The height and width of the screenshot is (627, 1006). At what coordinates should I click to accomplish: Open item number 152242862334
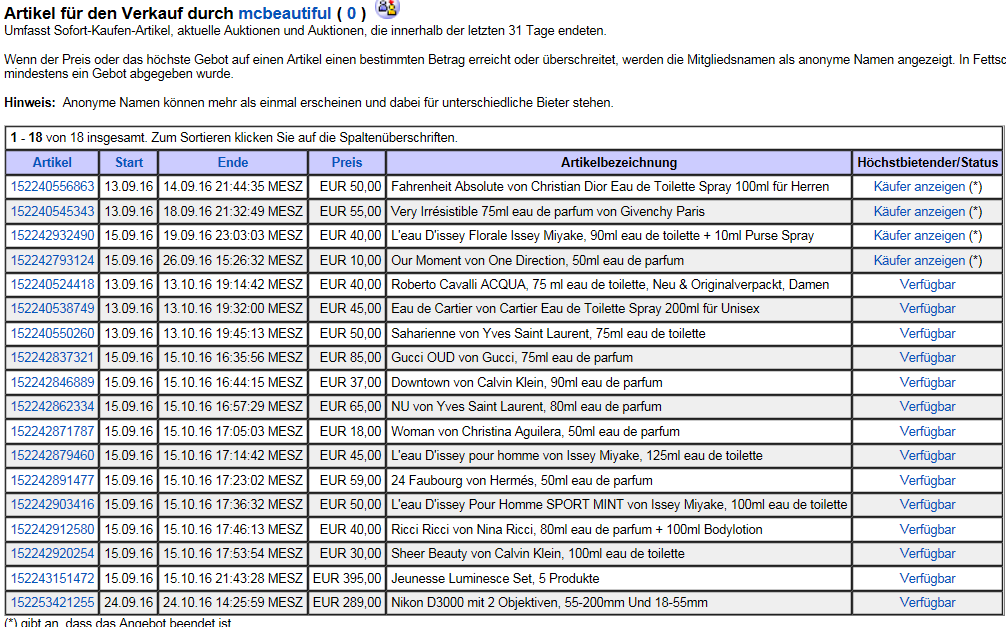point(53,407)
